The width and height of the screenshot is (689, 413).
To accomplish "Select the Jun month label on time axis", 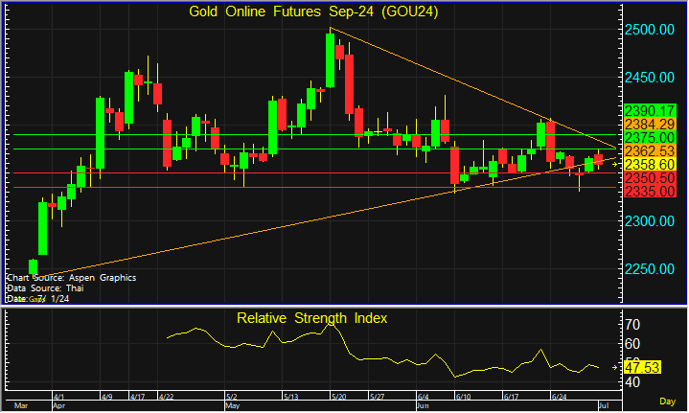I will click(x=423, y=407).
